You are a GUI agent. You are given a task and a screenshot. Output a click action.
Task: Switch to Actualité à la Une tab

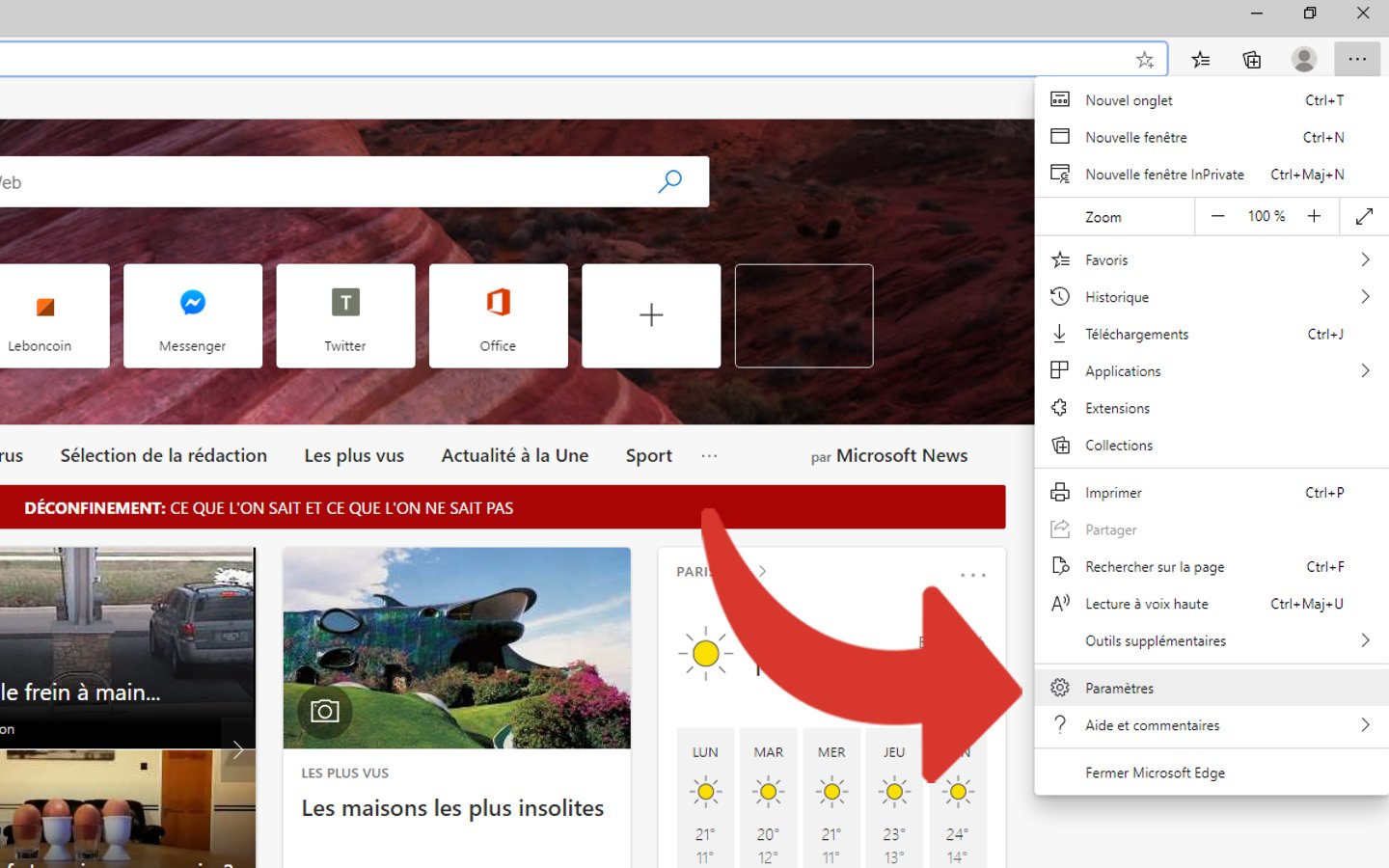point(515,456)
